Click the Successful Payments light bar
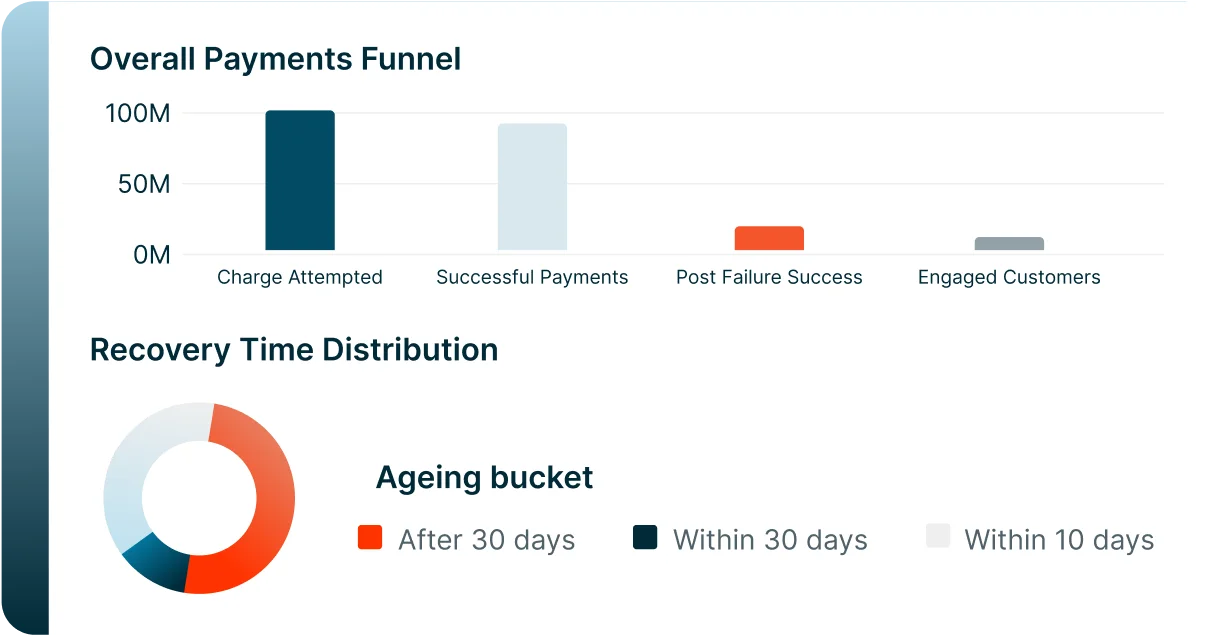1216x635 pixels. tap(532, 187)
